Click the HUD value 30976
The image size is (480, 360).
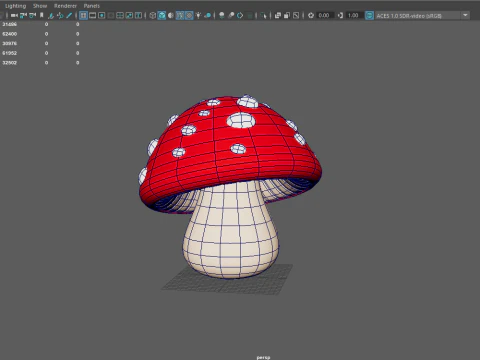[x=10, y=43]
